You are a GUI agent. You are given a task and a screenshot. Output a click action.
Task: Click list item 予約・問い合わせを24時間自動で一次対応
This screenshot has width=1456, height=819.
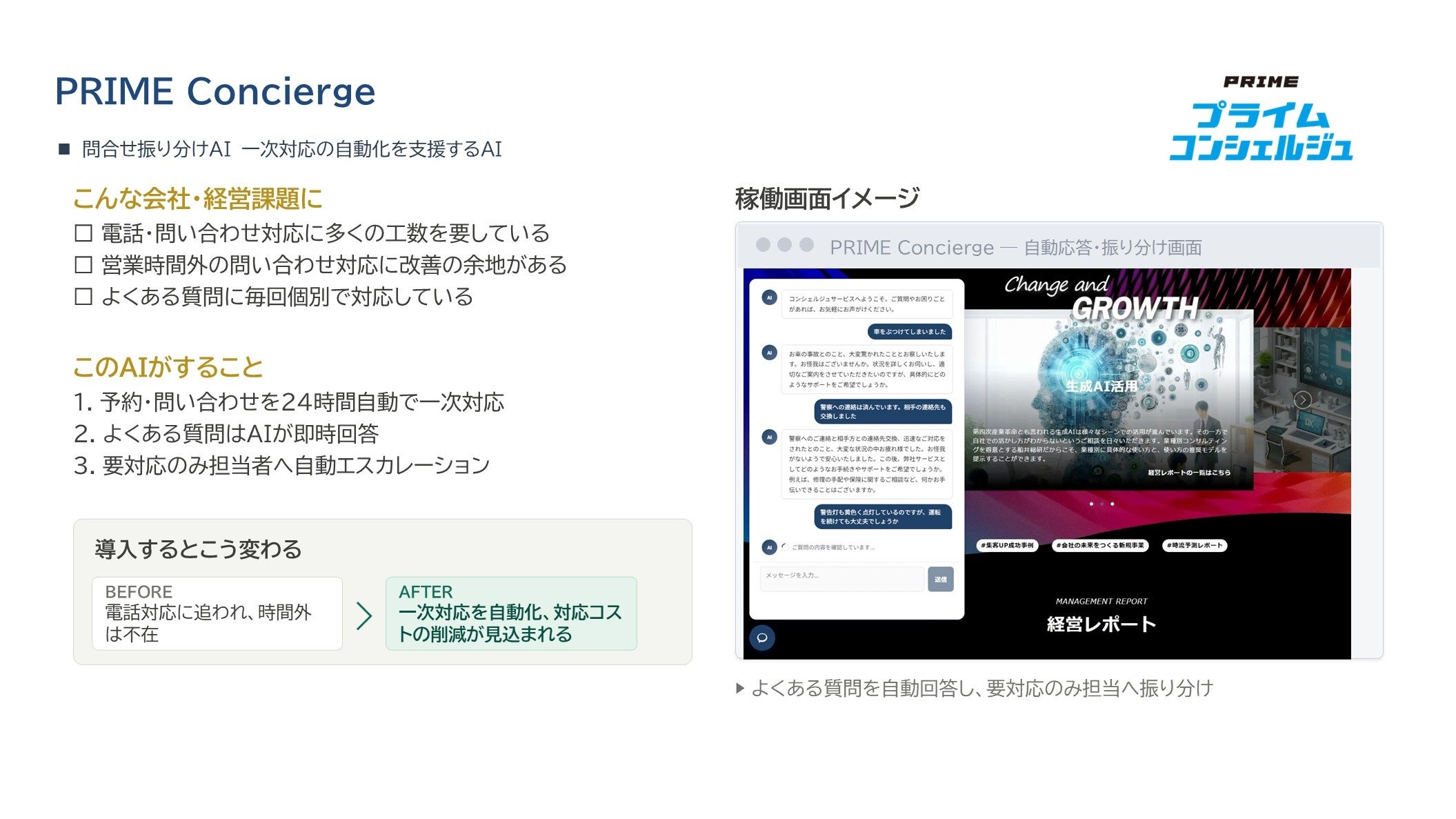289,402
